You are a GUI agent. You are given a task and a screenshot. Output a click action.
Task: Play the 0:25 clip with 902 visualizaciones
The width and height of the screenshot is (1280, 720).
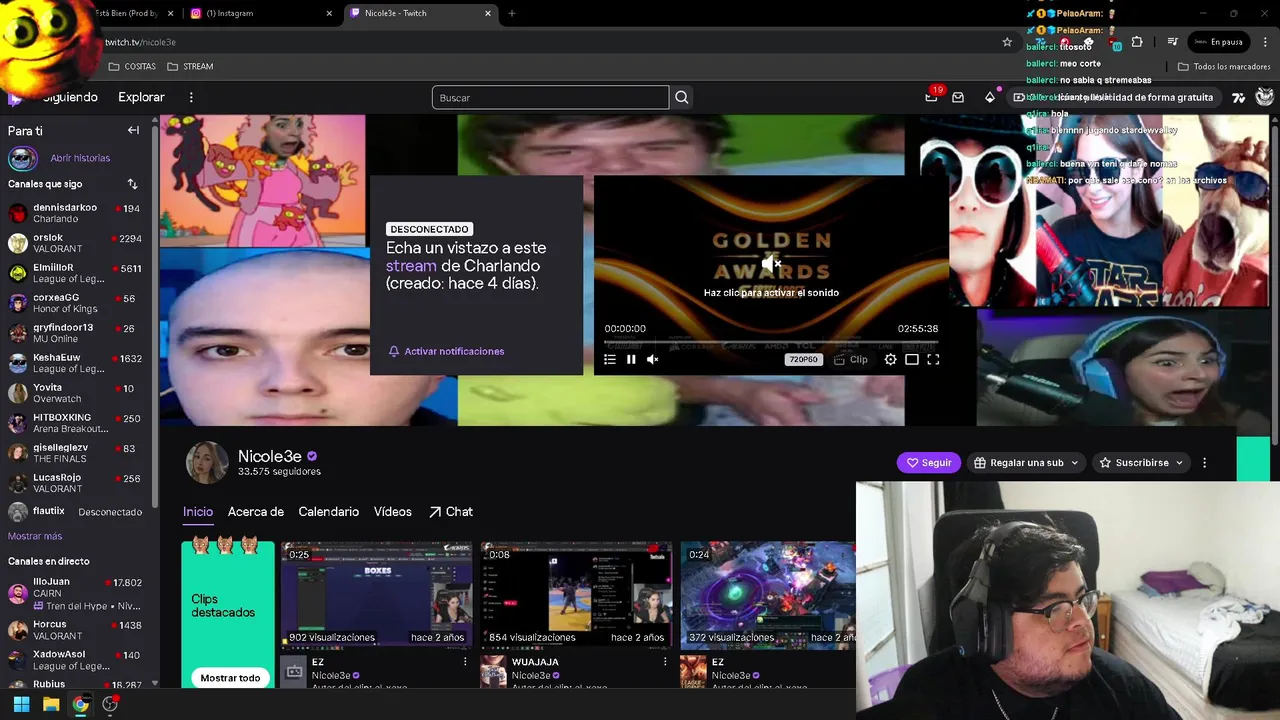pyautogui.click(x=378, y=595)
